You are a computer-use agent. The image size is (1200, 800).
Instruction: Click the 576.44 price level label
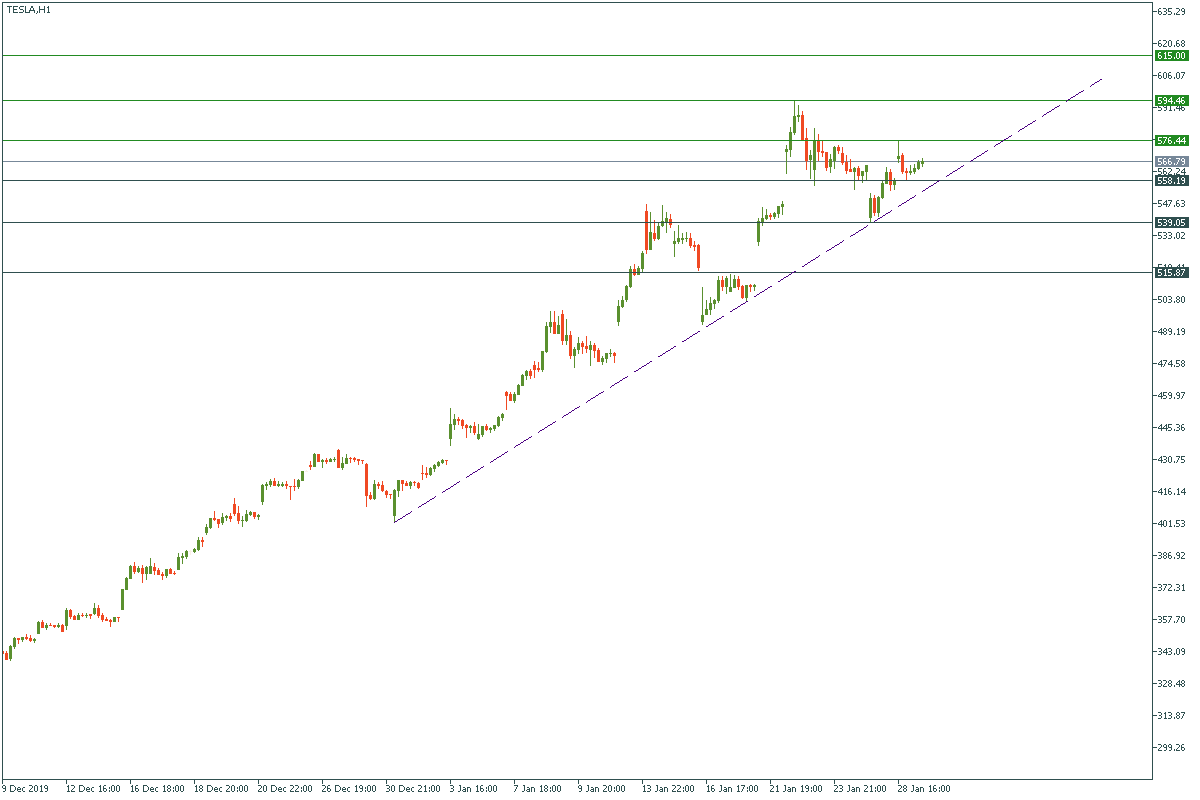pos(1170,141)
